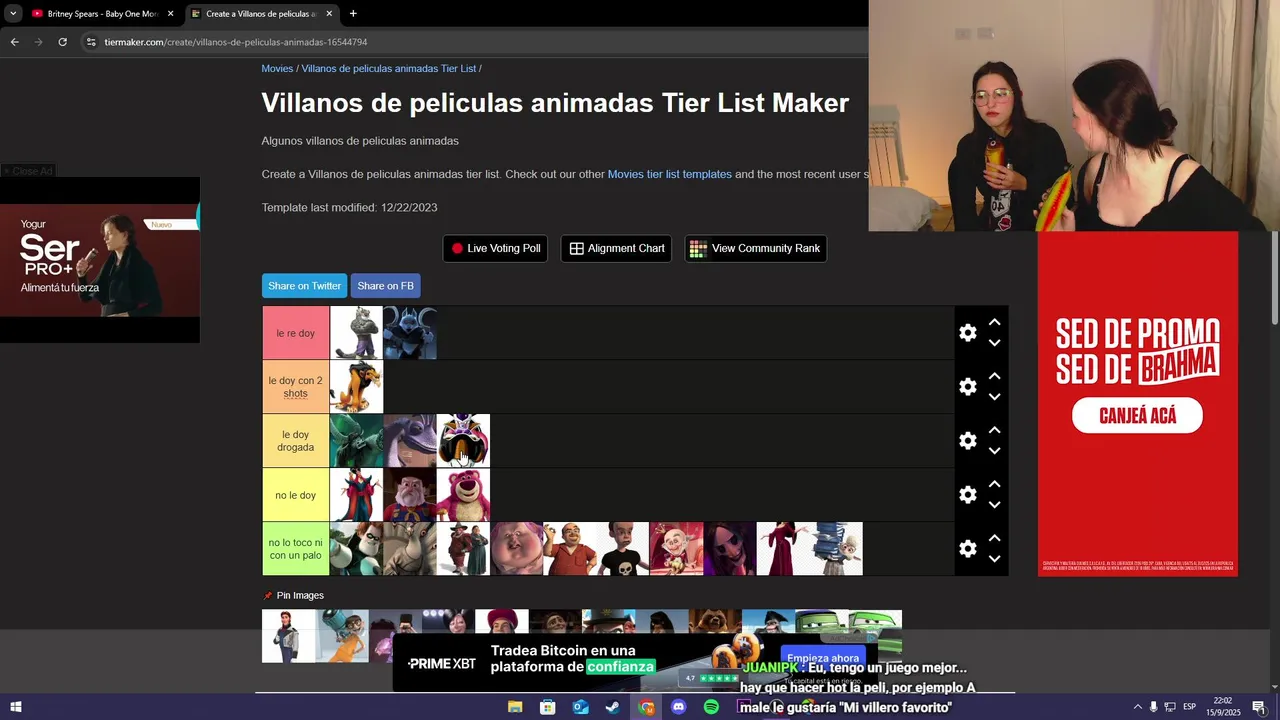The image size is (1280, 720).
Task: Open the Windows Start menu
Action: tap(15, 707)
